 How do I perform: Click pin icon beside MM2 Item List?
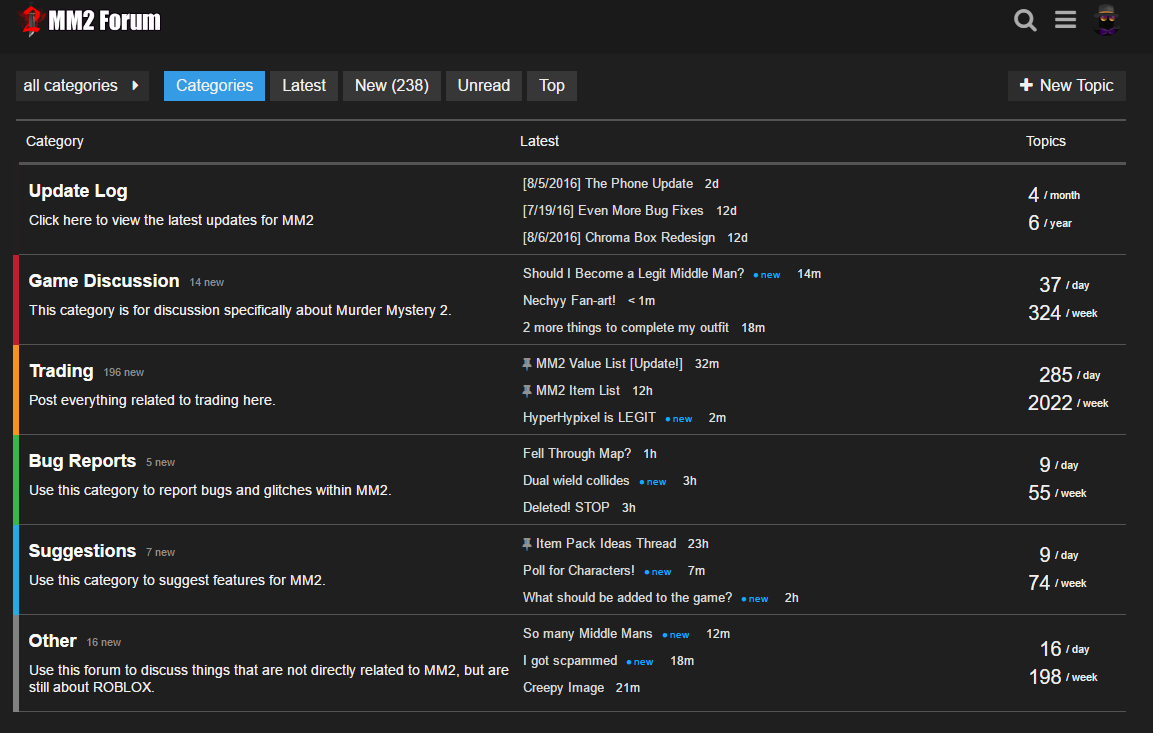[x=527, y=391]
